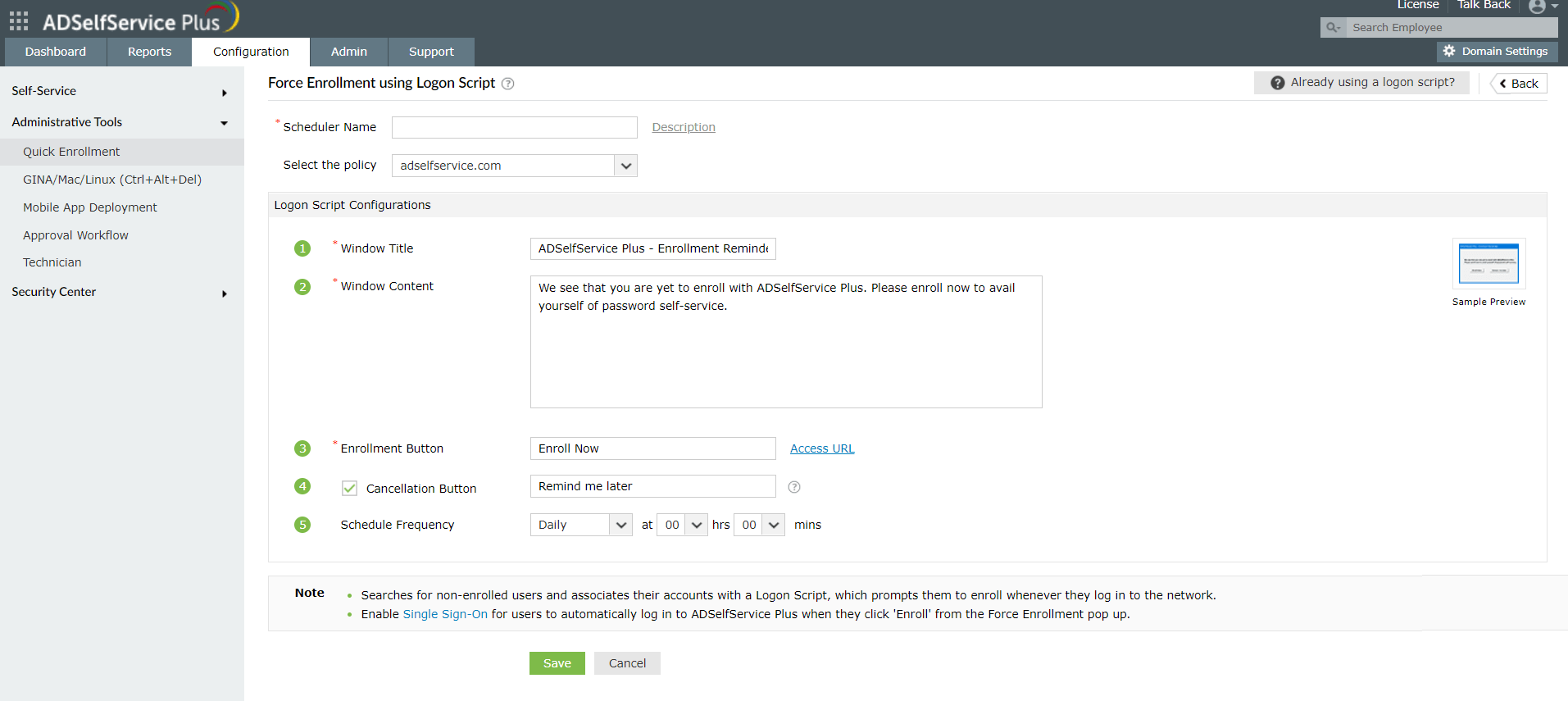1568x701 pixels.
Task: Open the Select the policy dropdown
Action: [625, 166]
